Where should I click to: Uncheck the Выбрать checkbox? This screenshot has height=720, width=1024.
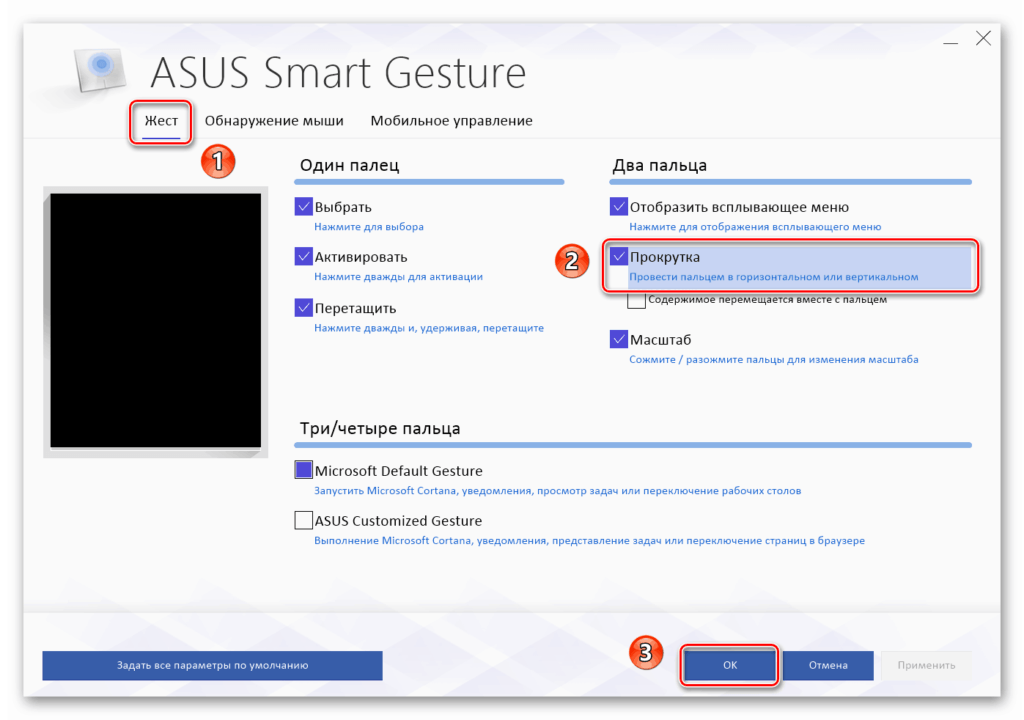coord(303,206)
